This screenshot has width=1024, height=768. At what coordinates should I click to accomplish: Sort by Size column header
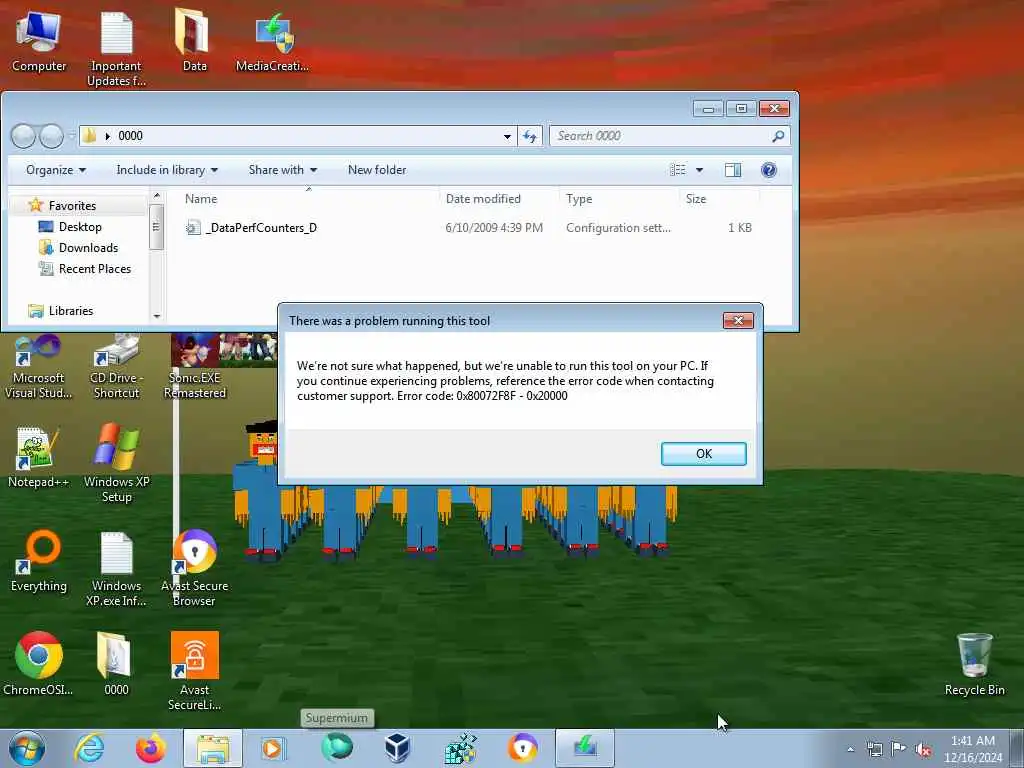(718, 199)
